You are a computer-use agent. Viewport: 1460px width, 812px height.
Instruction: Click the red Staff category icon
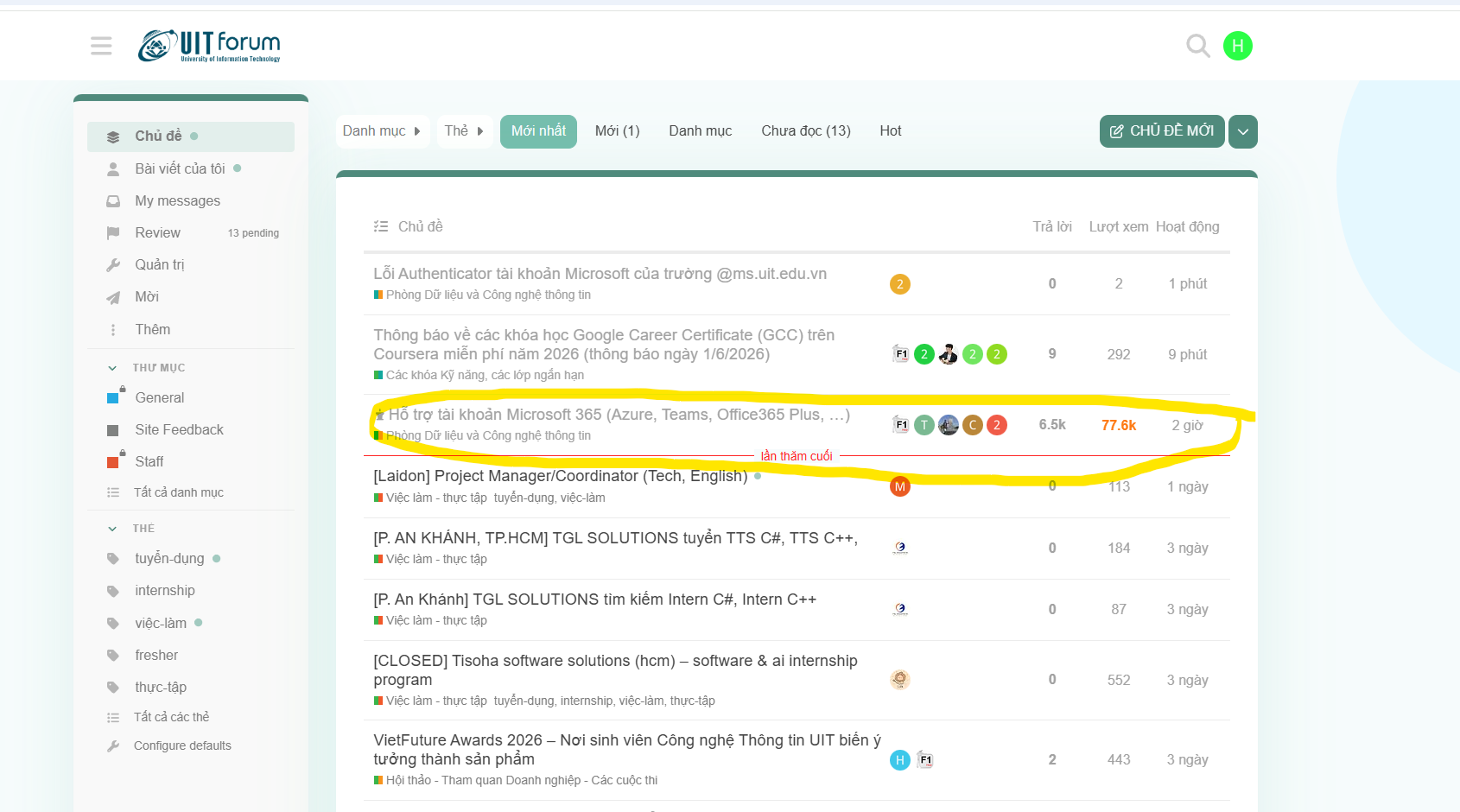click(x=113, y=462)
